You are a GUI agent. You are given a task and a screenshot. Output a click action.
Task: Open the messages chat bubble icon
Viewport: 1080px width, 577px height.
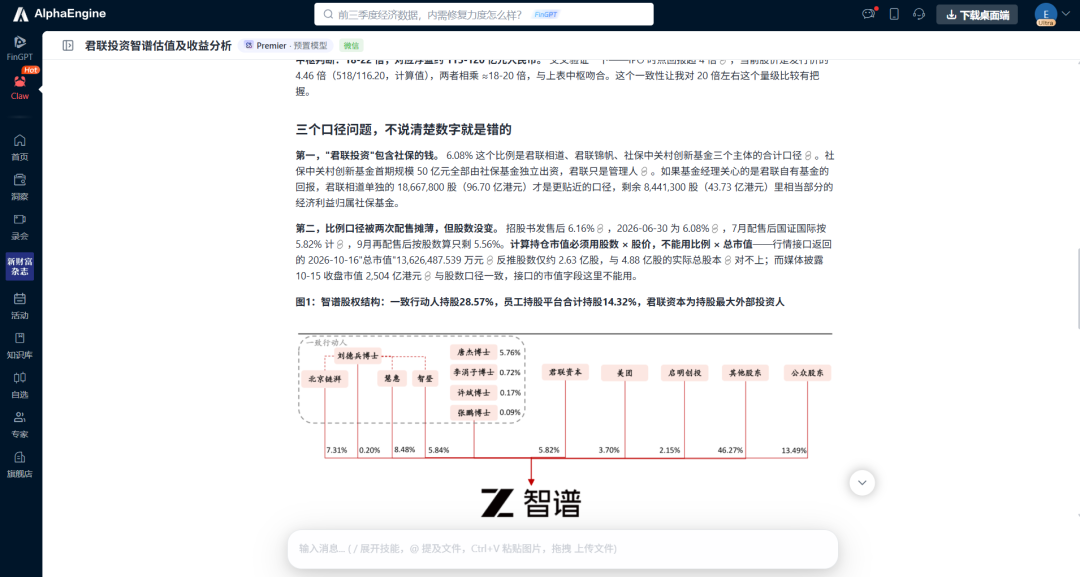tap(869, 14)
